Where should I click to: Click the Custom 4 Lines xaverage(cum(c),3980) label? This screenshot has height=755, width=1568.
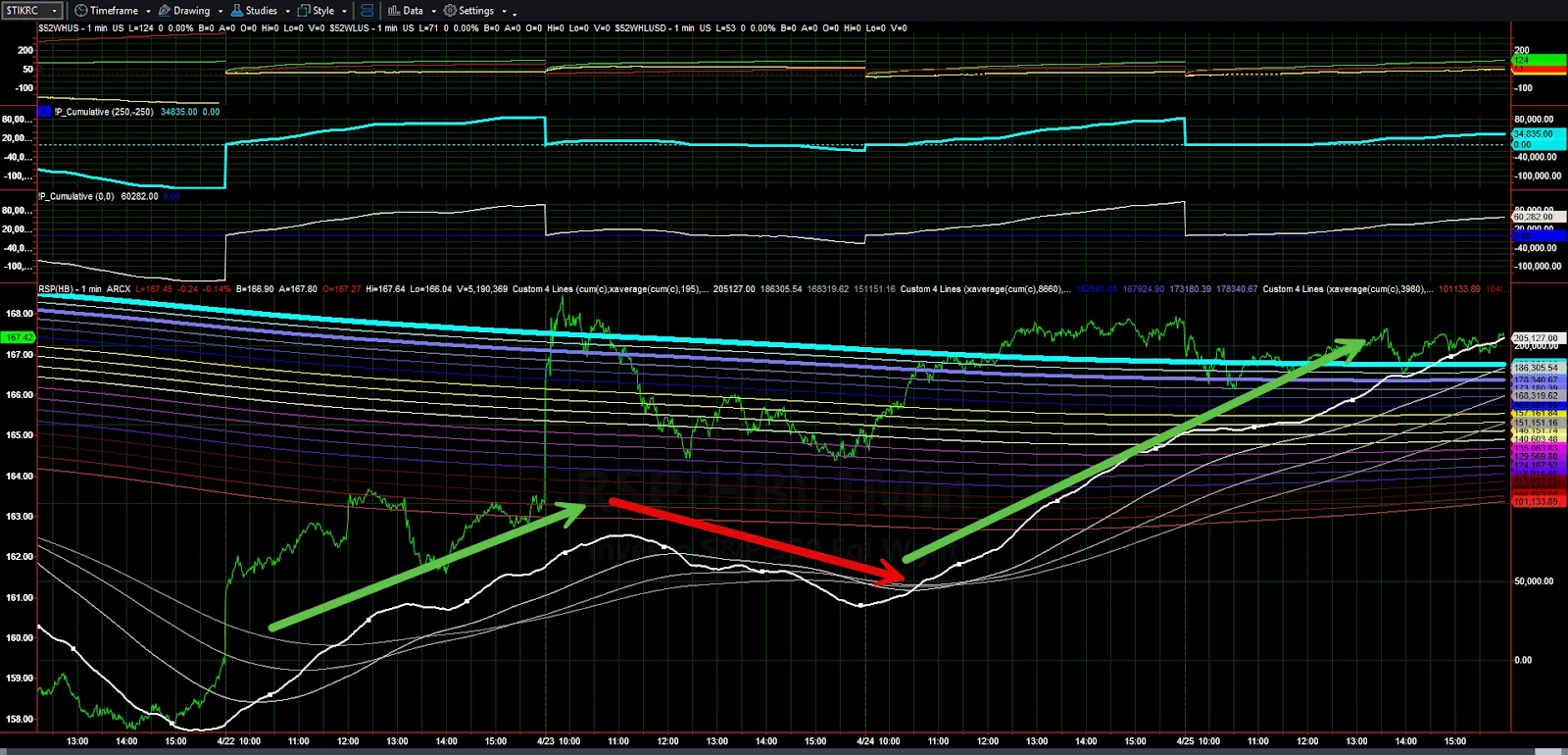click(1347, 289)
